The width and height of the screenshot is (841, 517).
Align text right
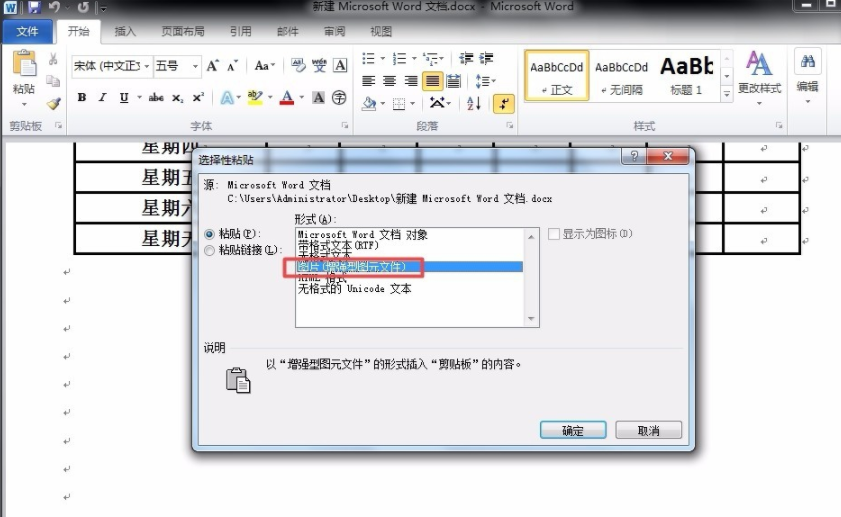pyautogui.click(x=411, y=81)
